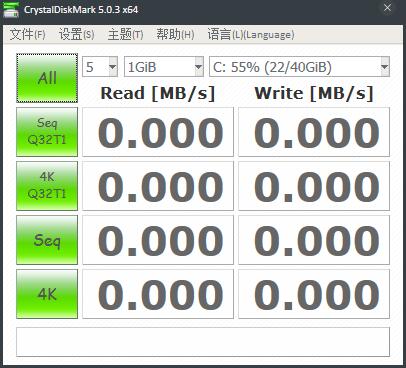Open the 主题(T) menu
Viewport: 406px width, 368px height.
coord(125,34)
